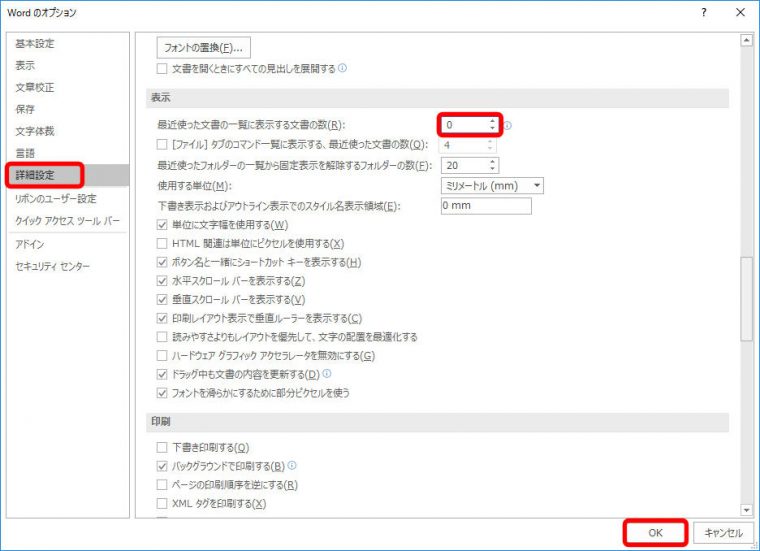Check XML タグを印刷する
Image resolution: width=760 pixels, height=551 pixels.
pyautogui.click(x=162, y=504)
